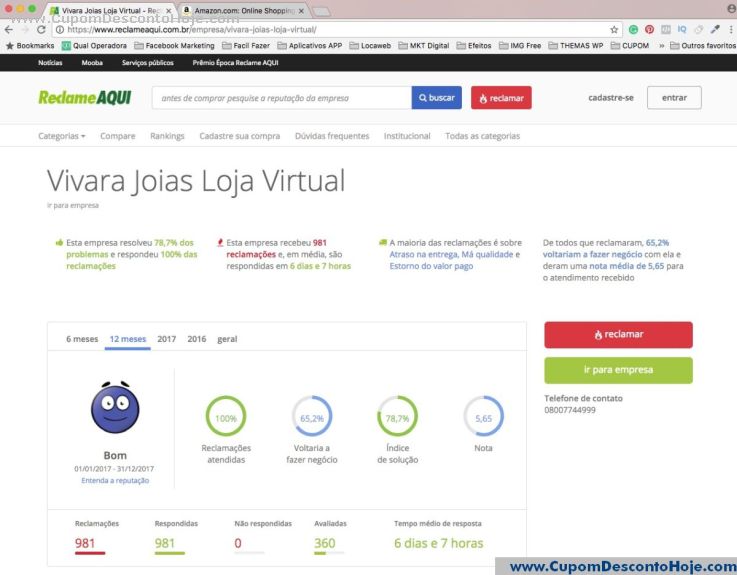This screenshot has height=575, width=737.
Task: Open MKT Digital bookmark folder
Action: pos(423,46)
